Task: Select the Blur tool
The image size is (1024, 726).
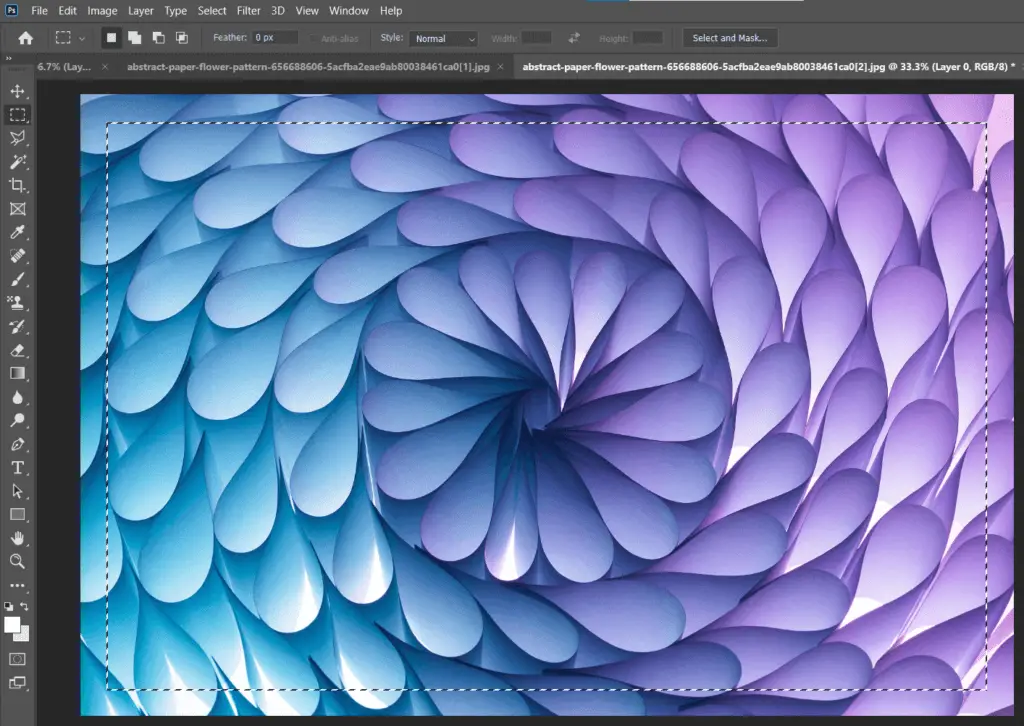Action: pyautogui.click(x=18, y=397)
